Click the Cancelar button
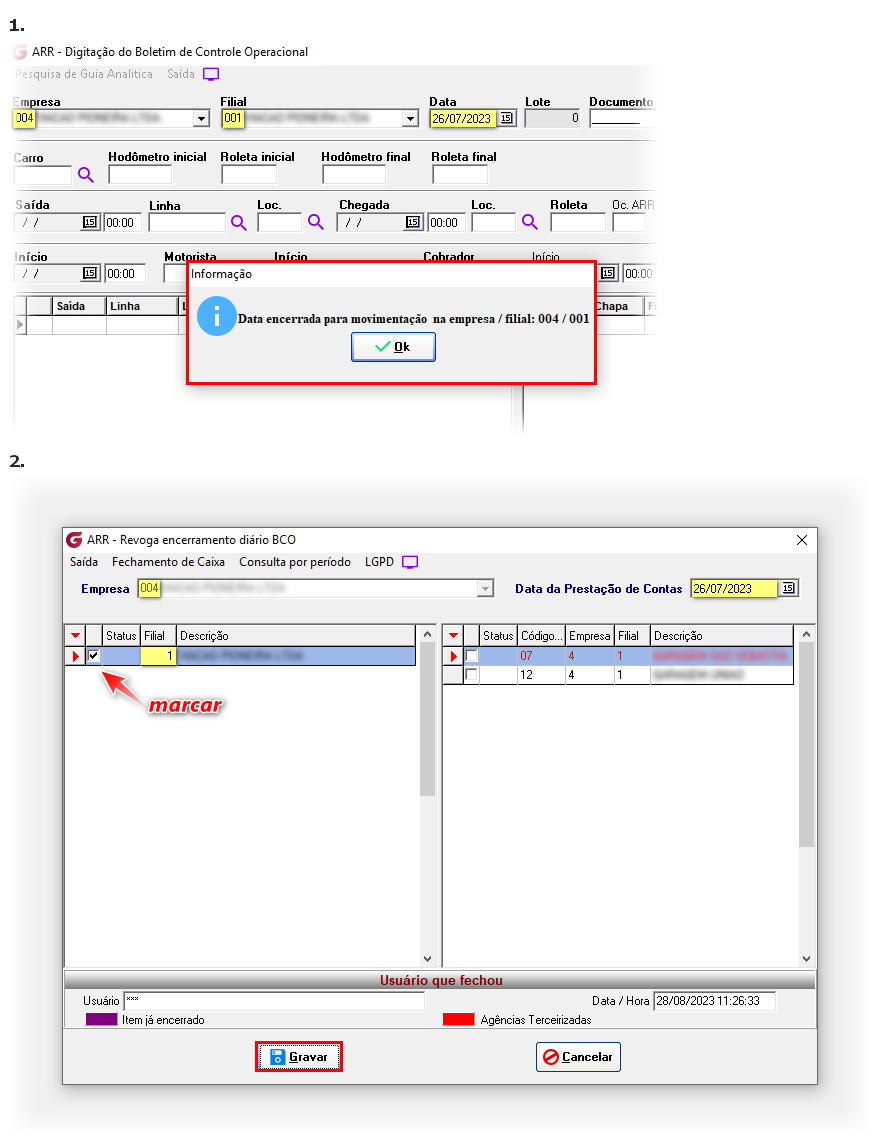This screenshot has width=880, height=1146. 578,1057
